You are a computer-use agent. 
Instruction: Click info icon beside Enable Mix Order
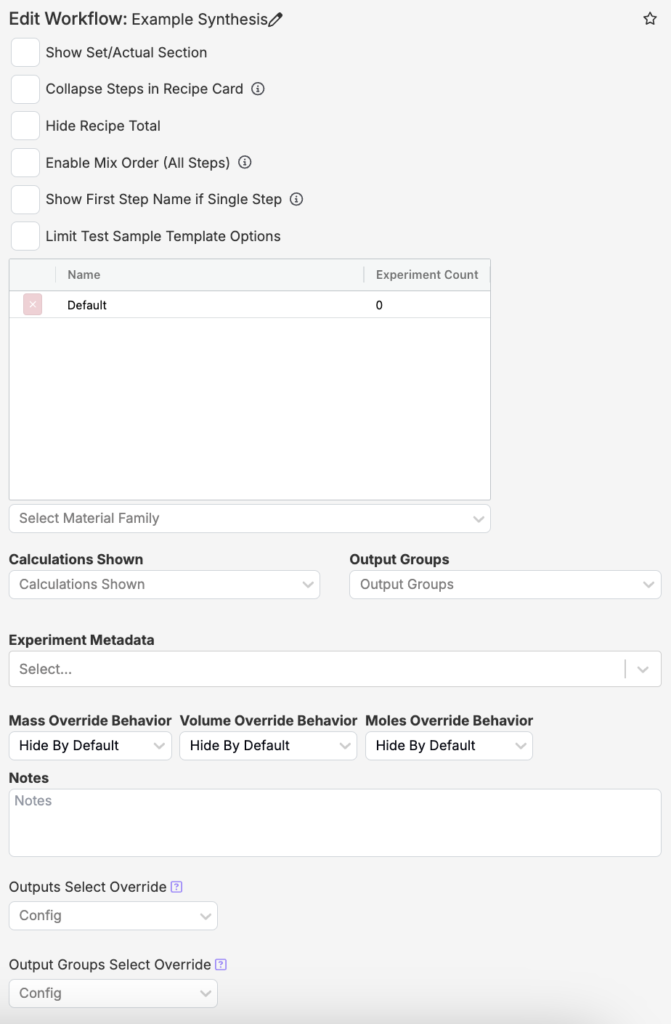245,162
